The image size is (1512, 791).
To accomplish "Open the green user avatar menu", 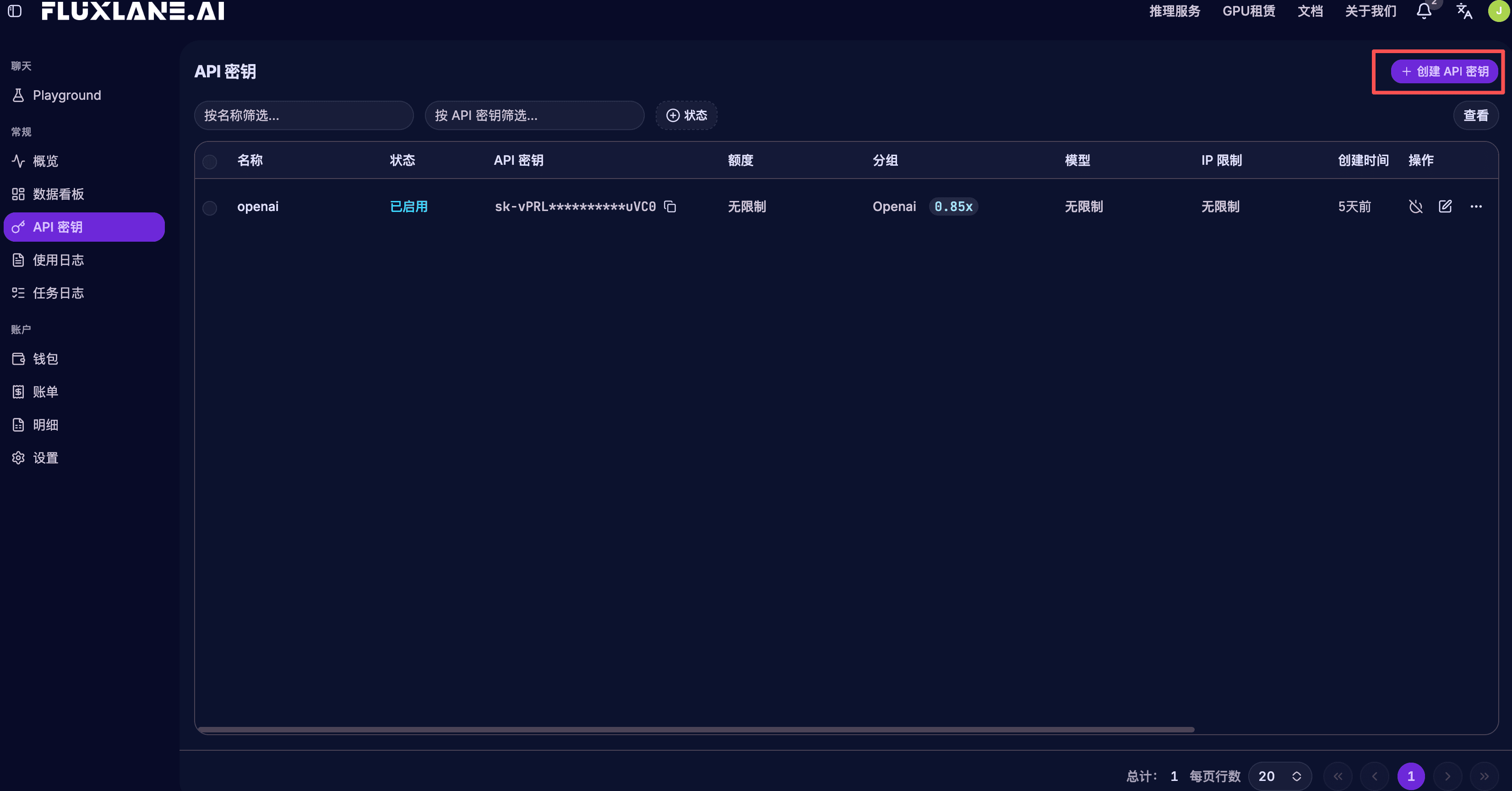I will point(1499,11).
